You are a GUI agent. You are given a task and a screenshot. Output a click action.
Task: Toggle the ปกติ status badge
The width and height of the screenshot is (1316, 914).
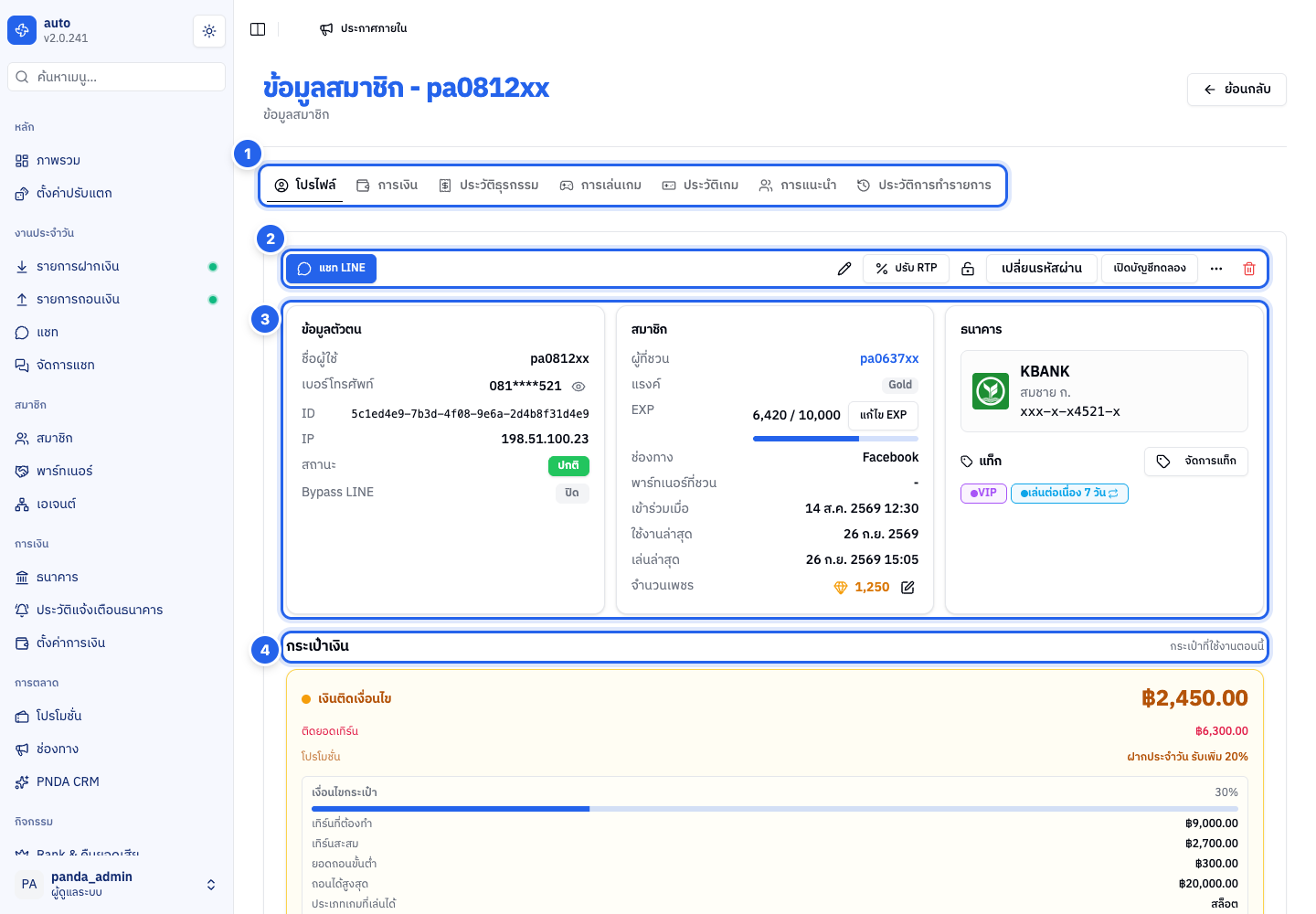pos(568,466)
